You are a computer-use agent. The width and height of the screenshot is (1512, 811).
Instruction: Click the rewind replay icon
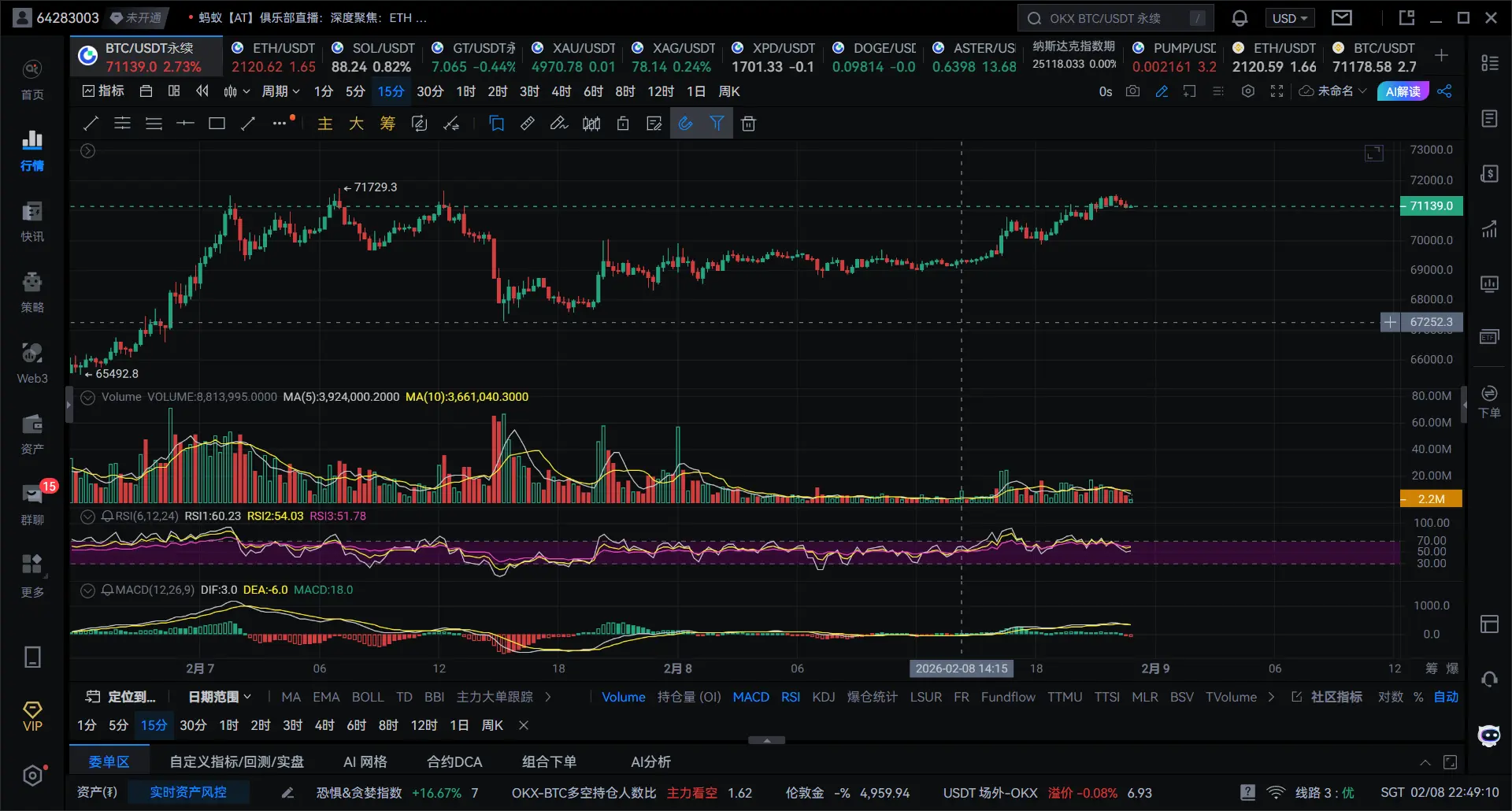(x=202, y=91)
